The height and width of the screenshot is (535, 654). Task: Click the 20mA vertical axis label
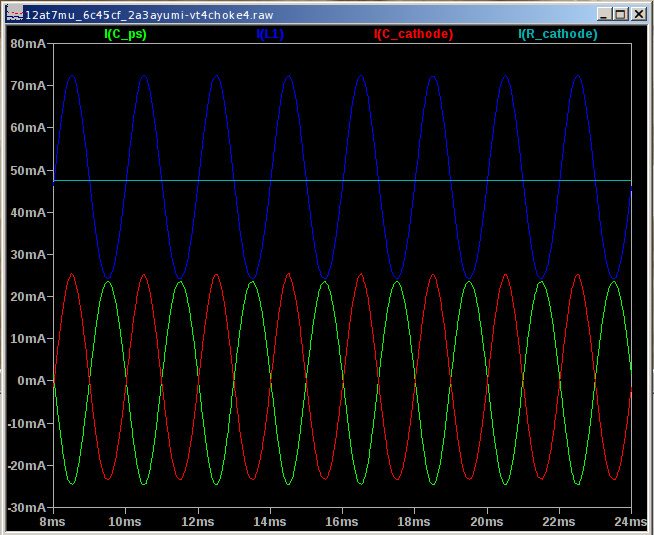(x=28, y=296)
